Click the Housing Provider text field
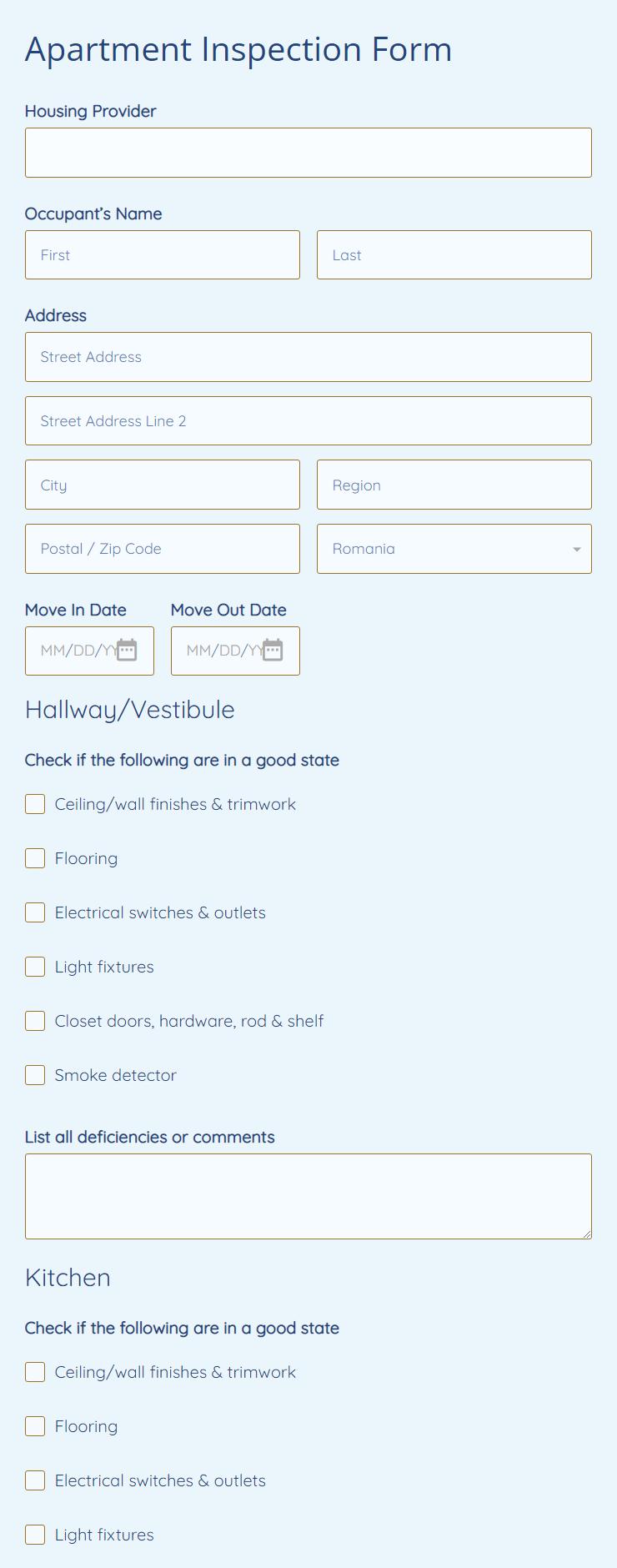 (x=308, y=153)
